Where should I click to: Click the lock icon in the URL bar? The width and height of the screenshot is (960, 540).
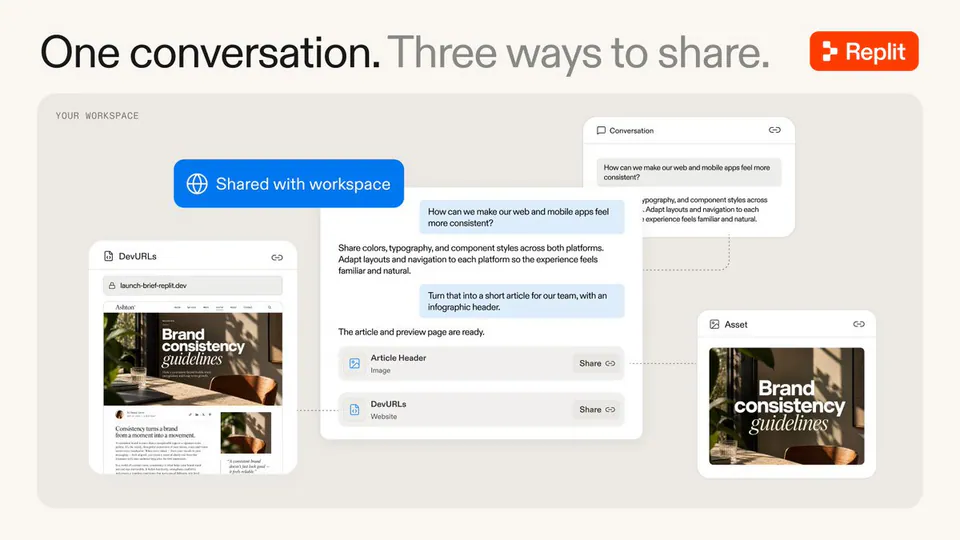tap(112, 285)
